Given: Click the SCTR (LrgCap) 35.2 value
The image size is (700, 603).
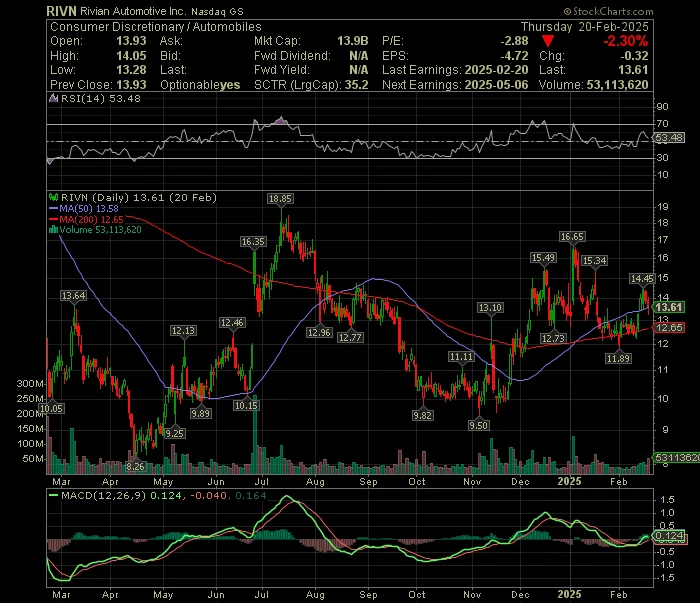Looking at the screenshot, I should 356,85.
